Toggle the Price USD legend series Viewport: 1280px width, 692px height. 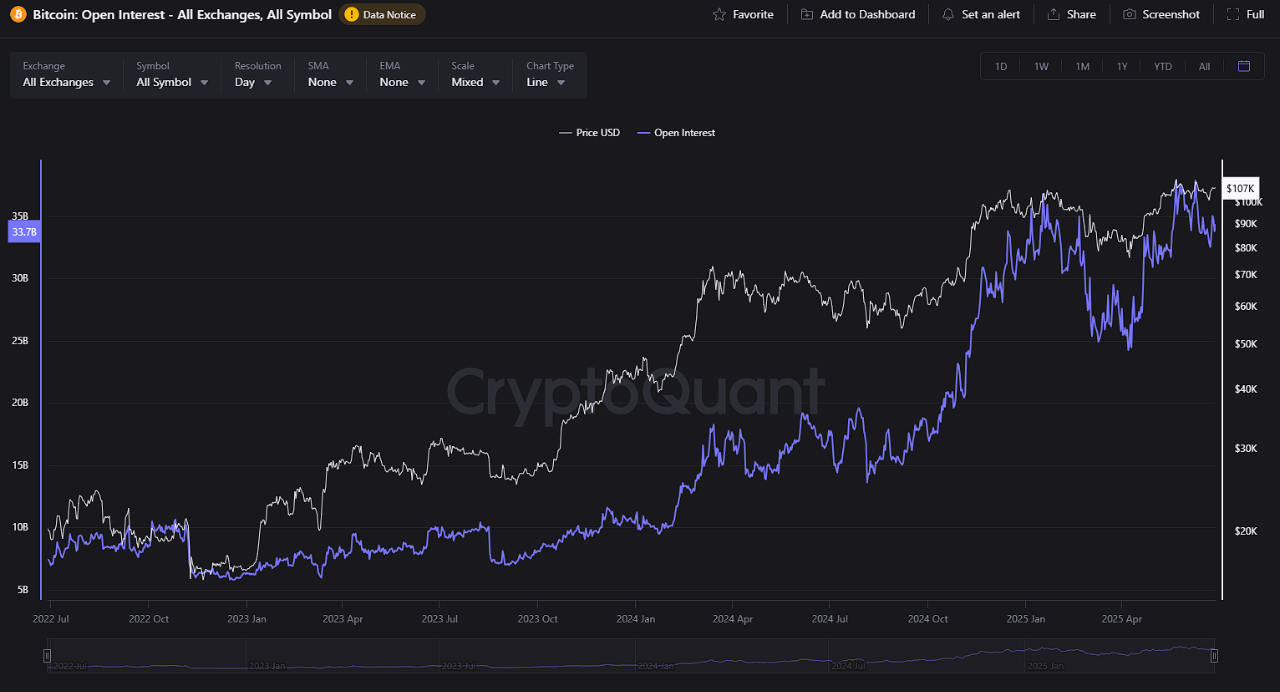click(x=590, y=133)
